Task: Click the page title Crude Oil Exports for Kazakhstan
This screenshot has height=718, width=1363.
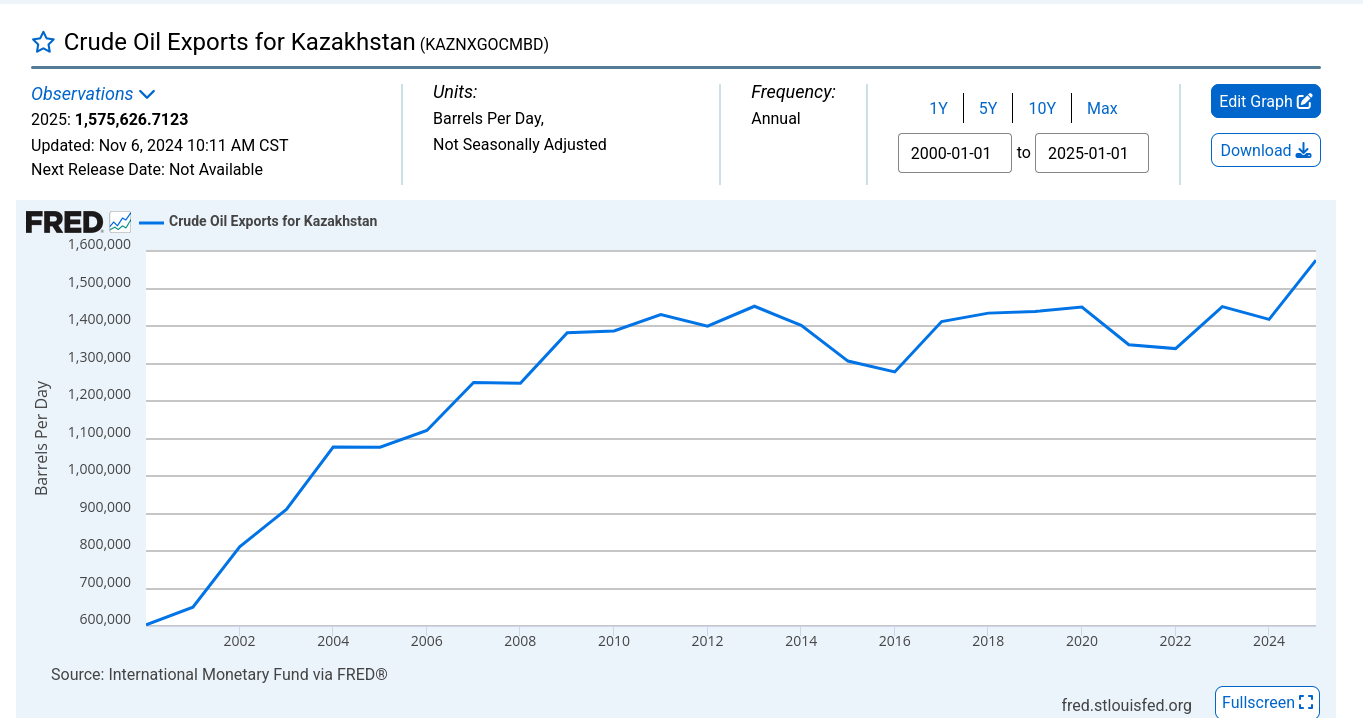Action: (239, 42)
